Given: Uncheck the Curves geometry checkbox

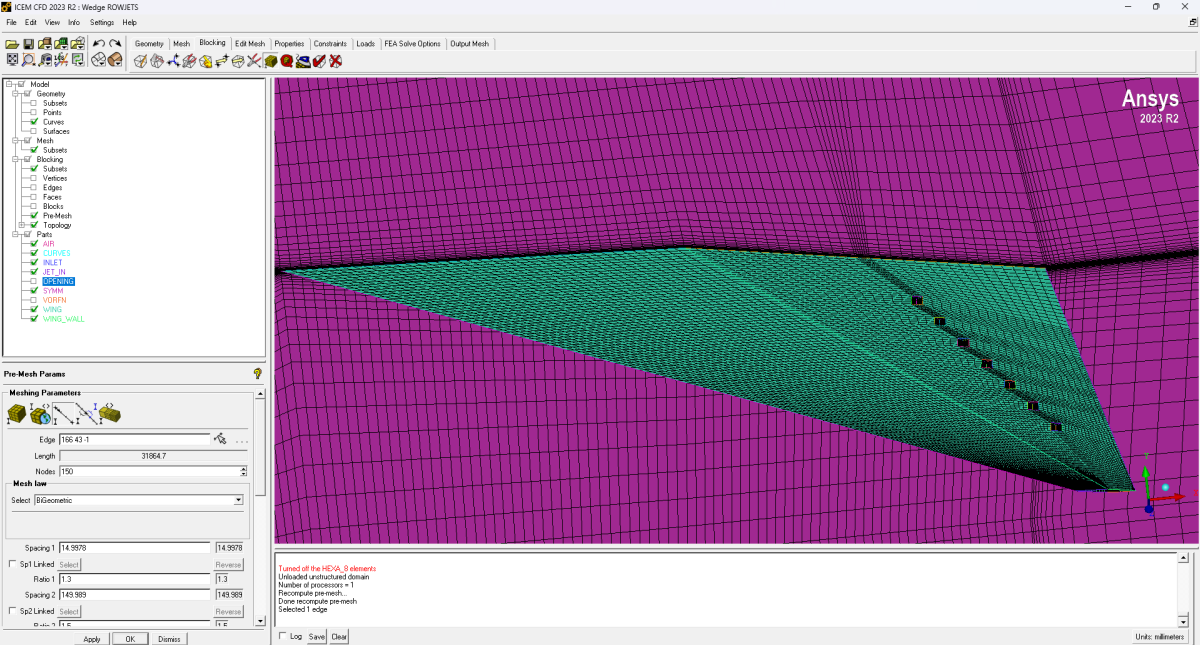Looking at the screenshot, I should coord(33,122).
